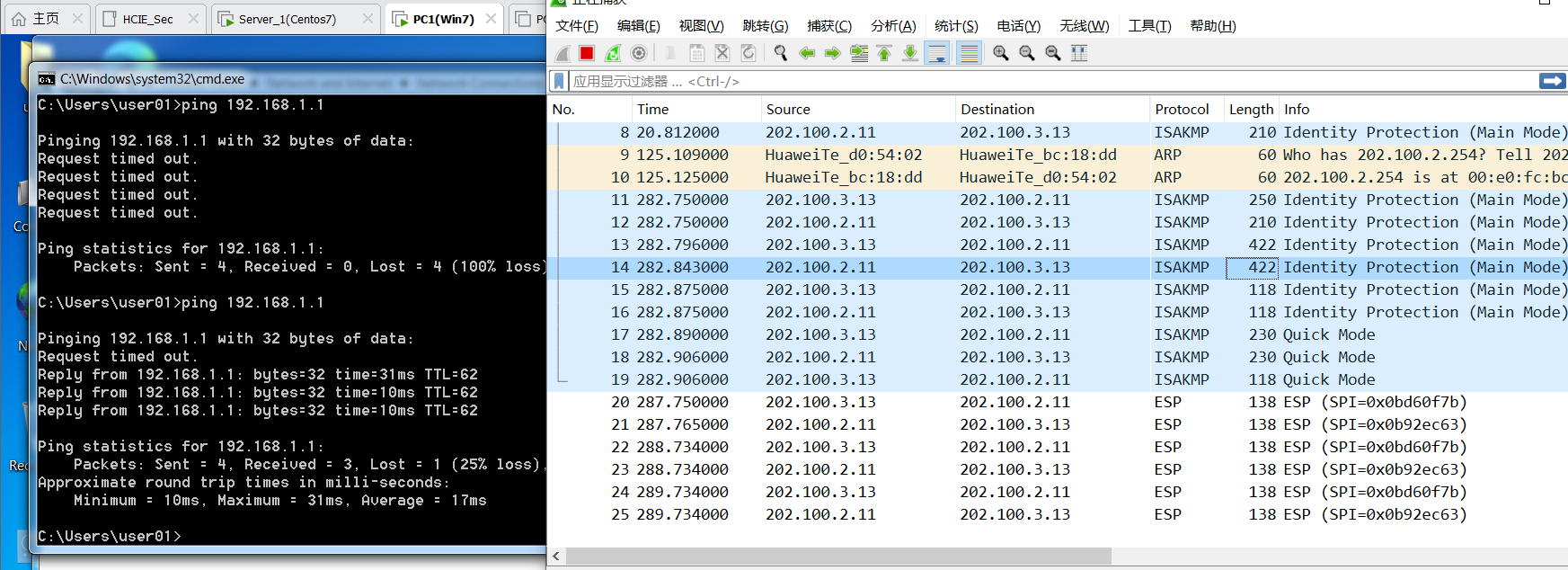Click the save capture file icon
The image size is (1568, 570).
coord(696,53)
